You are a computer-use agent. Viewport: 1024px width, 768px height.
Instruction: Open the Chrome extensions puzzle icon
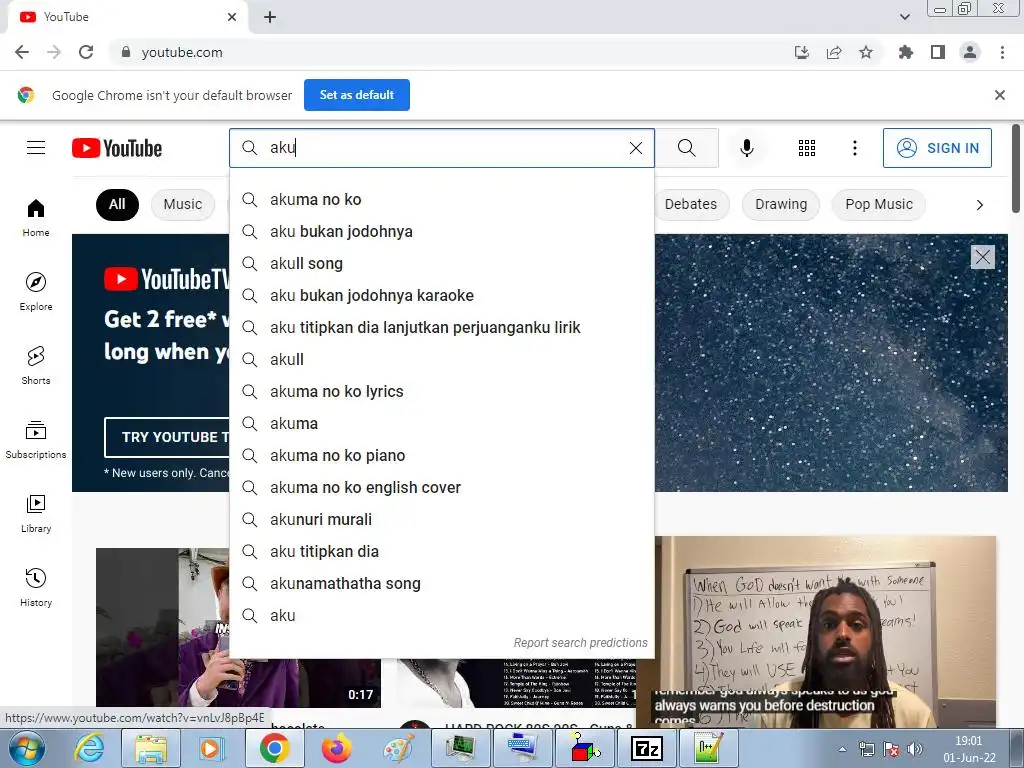click(x=905, y=52)
